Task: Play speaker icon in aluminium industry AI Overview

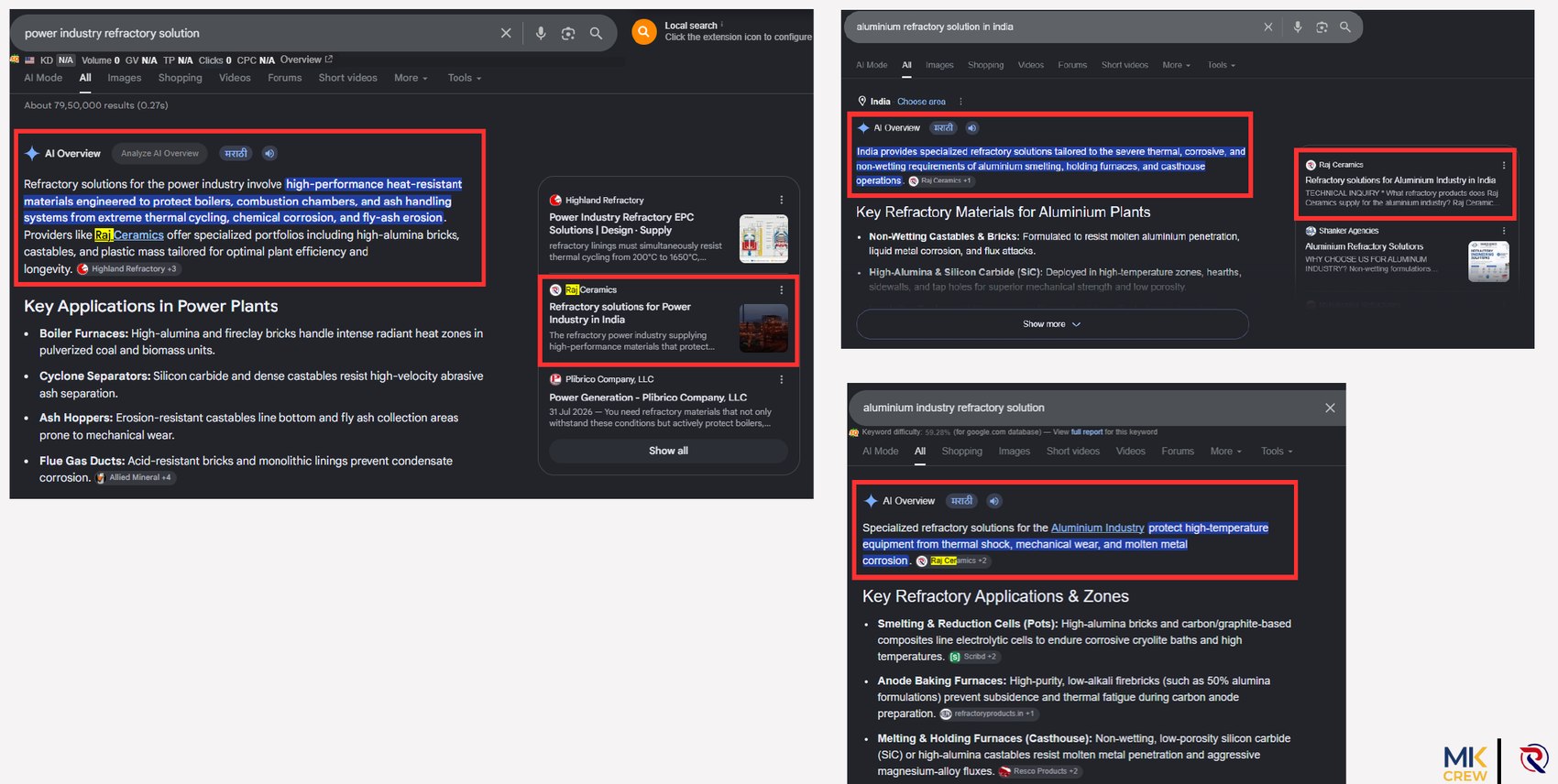Action: point(994,501)
